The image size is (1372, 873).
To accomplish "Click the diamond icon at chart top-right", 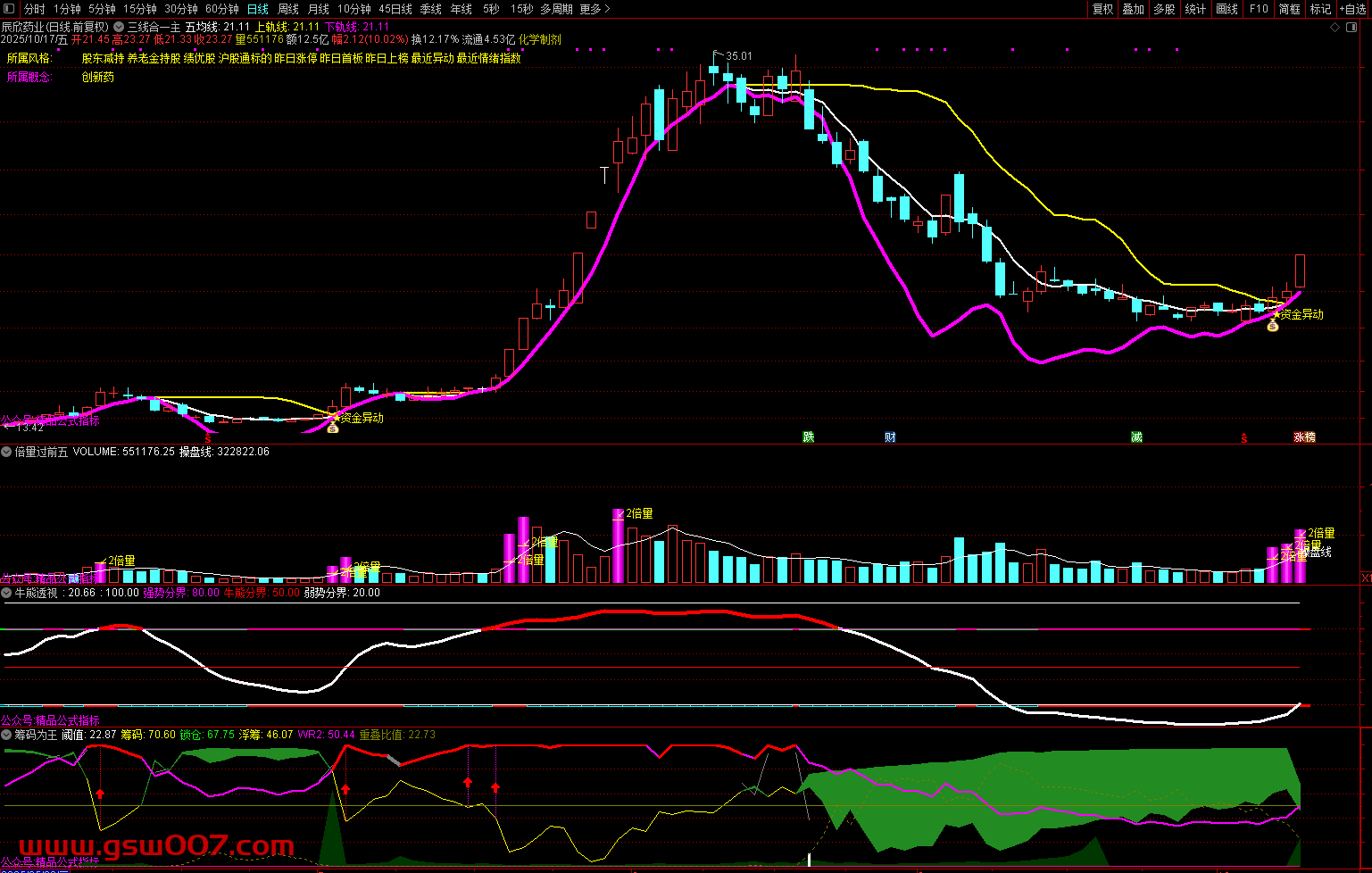I will point(1335,27).
